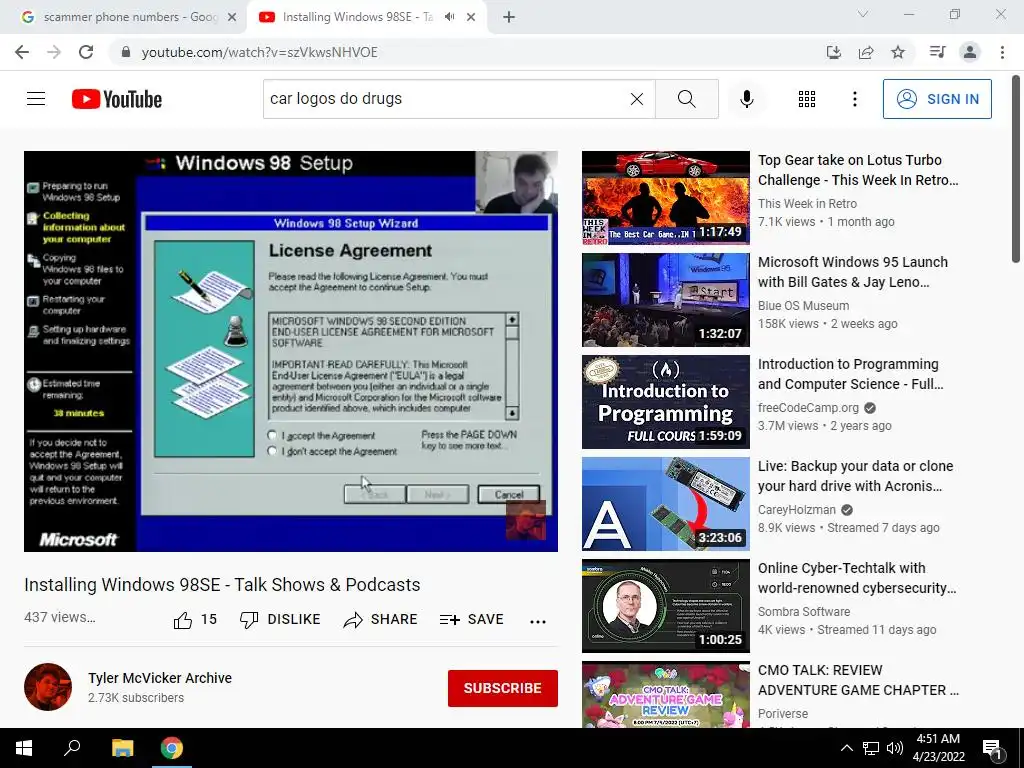This screenshot has width=1024, height=768.
Task: Click the video player area
Action: 291,351
